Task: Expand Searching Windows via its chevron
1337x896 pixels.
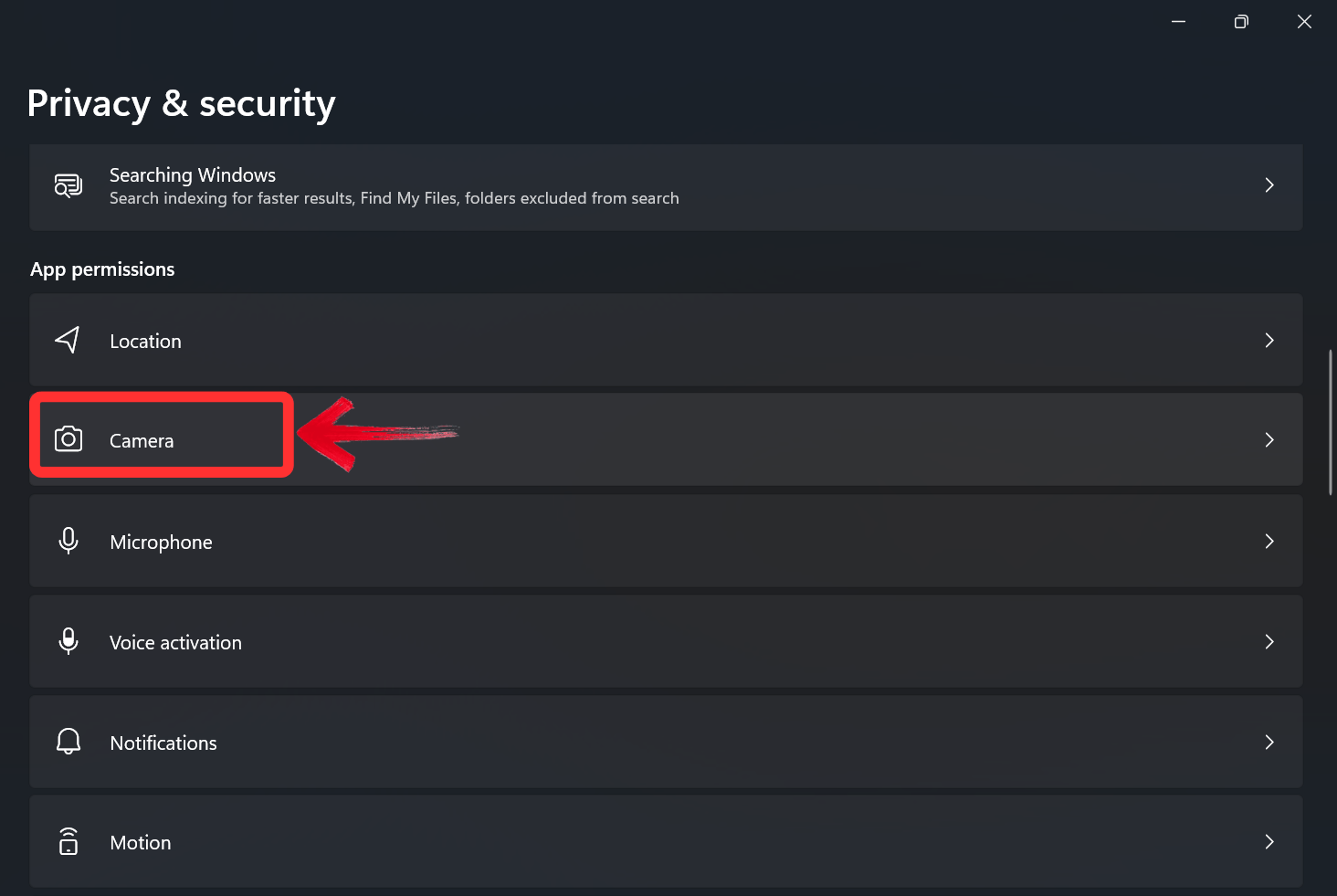Action: coord(1269,185)
